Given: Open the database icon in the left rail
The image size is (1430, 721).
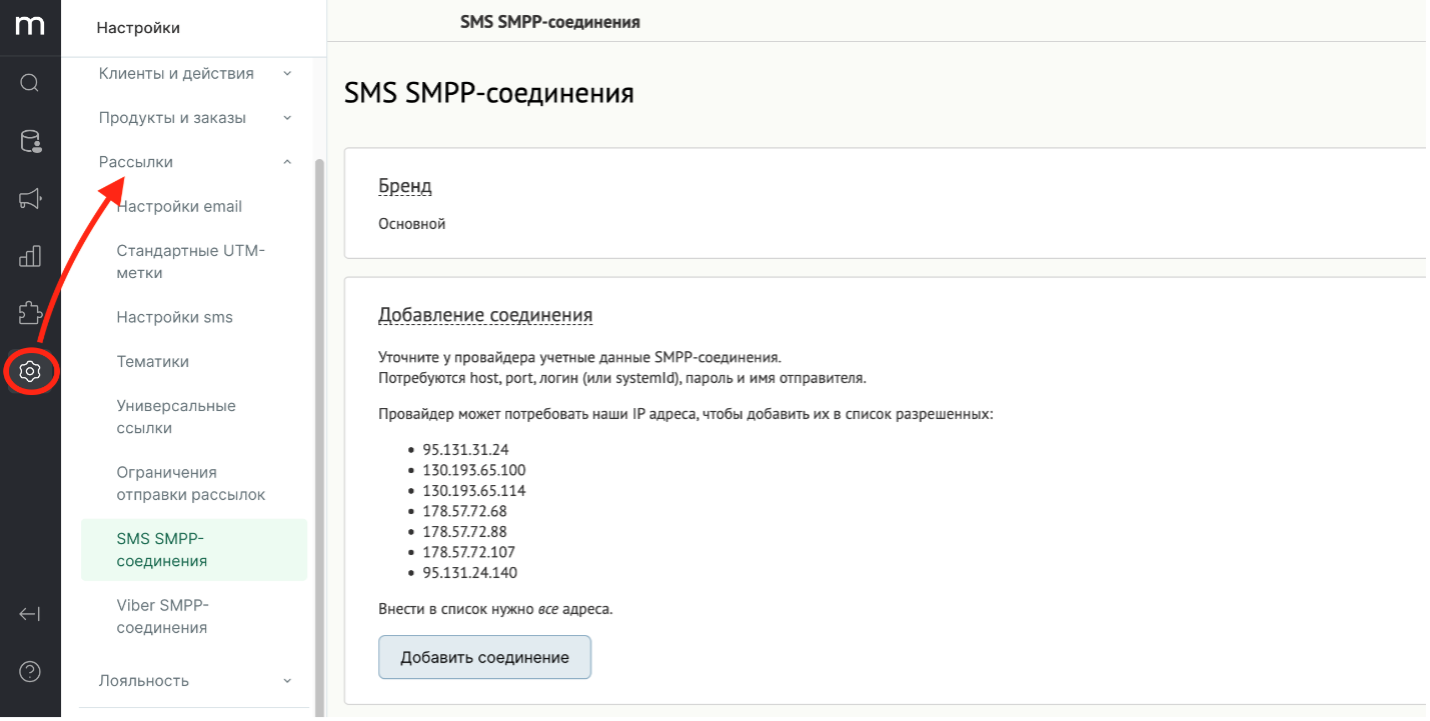Looking at the screenshot, I should [x=30, y=141].
